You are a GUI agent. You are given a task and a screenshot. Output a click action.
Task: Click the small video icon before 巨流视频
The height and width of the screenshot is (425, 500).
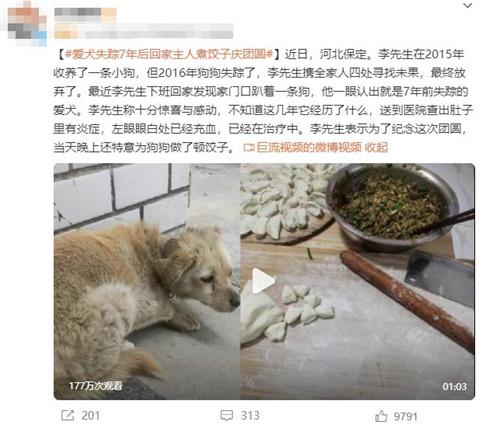(x=249, y=147)
